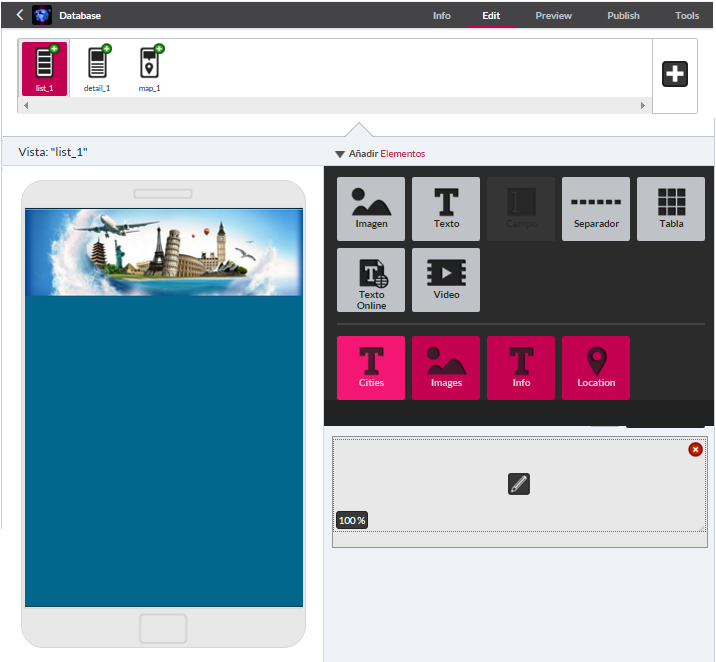
Task: Click the Database title text
Action: pyautogui.click(x=80, y=16)
